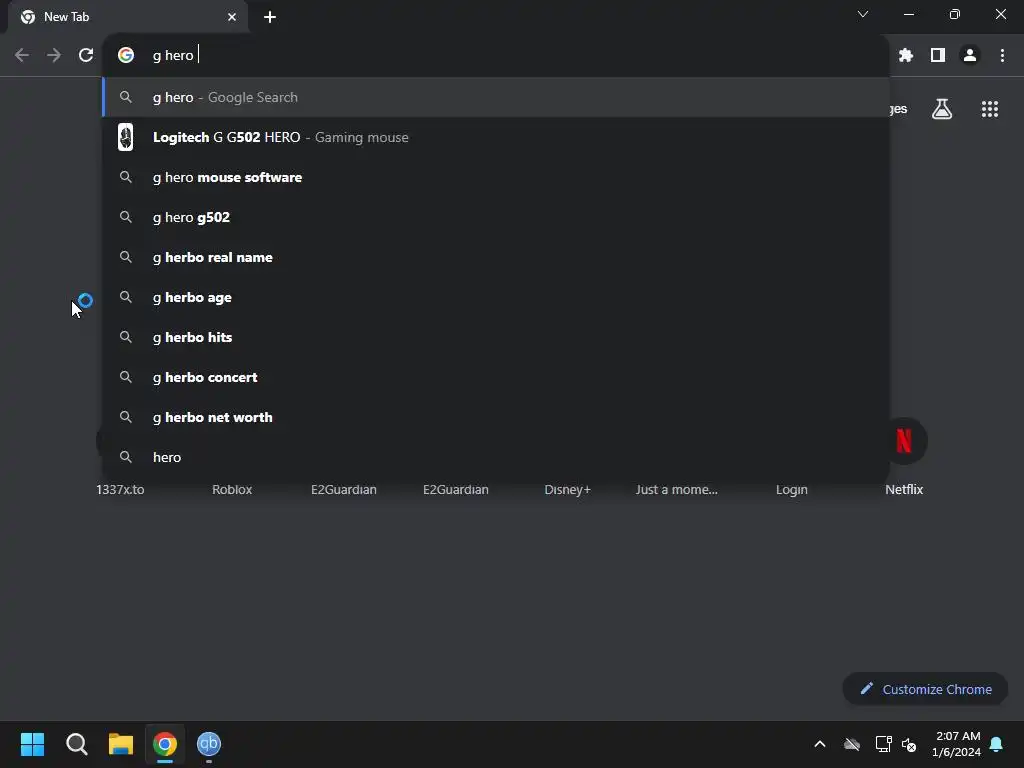Open the tab search dropdown arrow
The height and width of the screenshot is (768, 1024).
863,14
